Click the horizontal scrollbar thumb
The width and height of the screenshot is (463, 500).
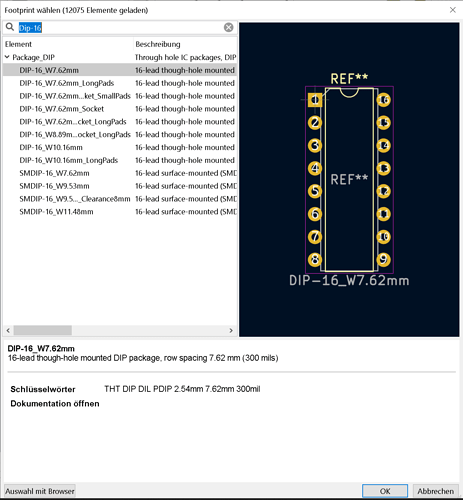coord(43,330)
